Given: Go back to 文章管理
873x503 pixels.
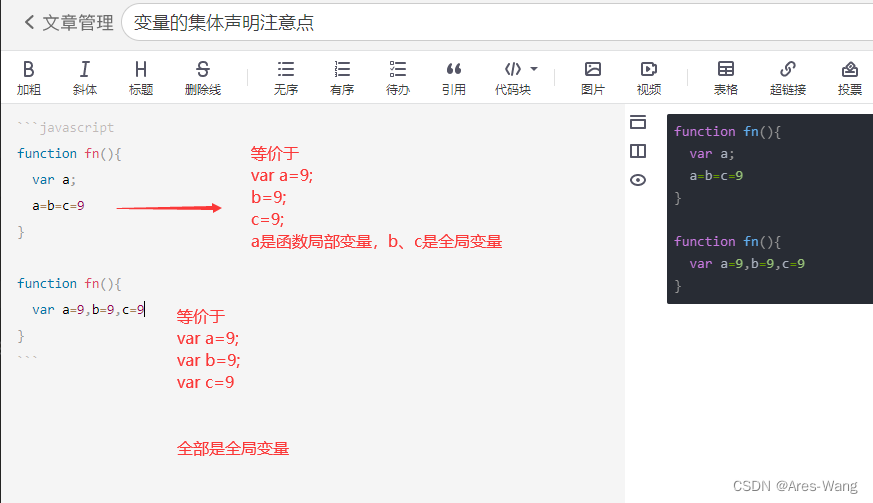Looking at the screenshot, I should click(68, 23).
